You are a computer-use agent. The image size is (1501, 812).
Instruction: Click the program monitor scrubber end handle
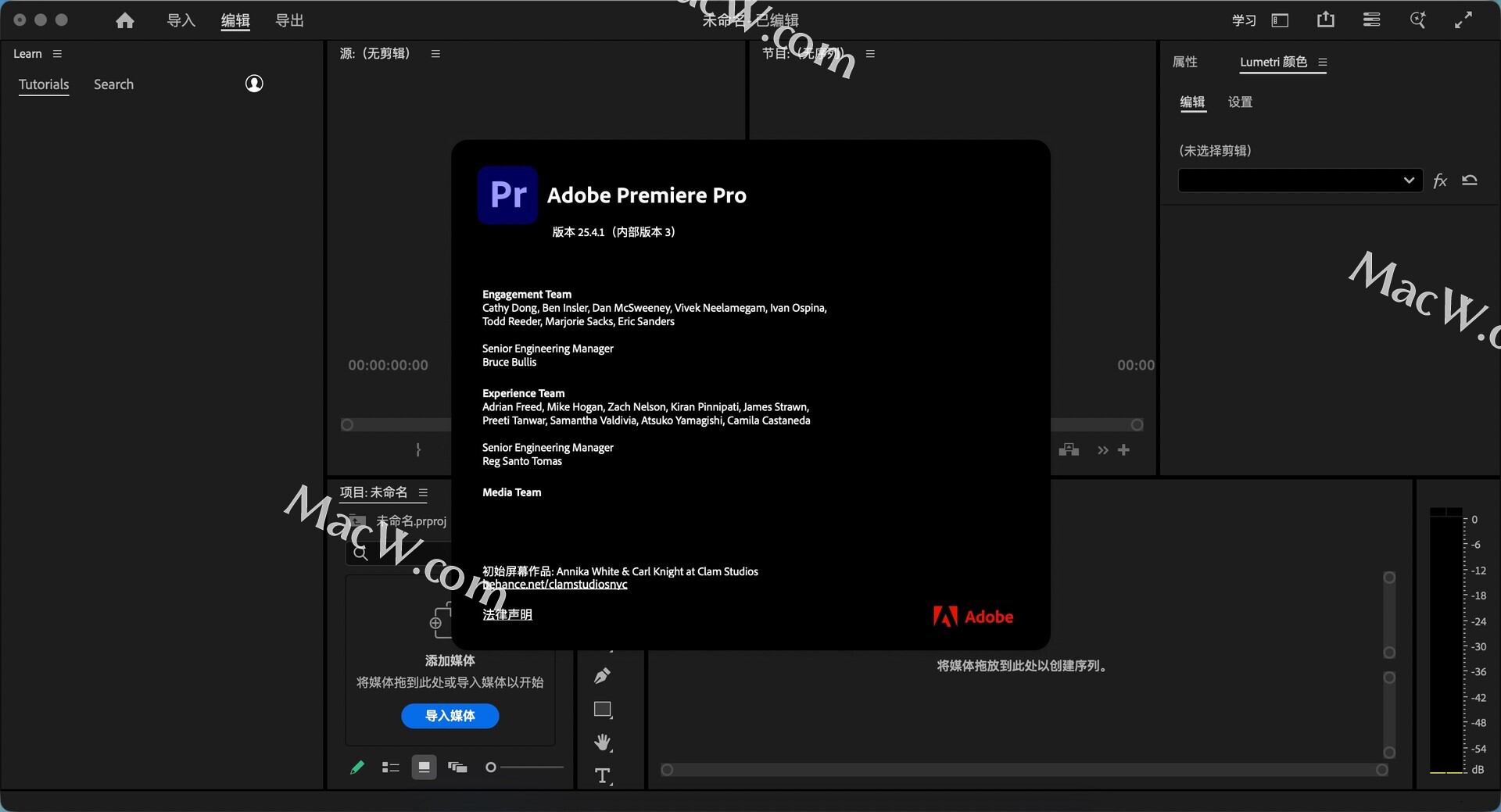[x=1137, y=425]
